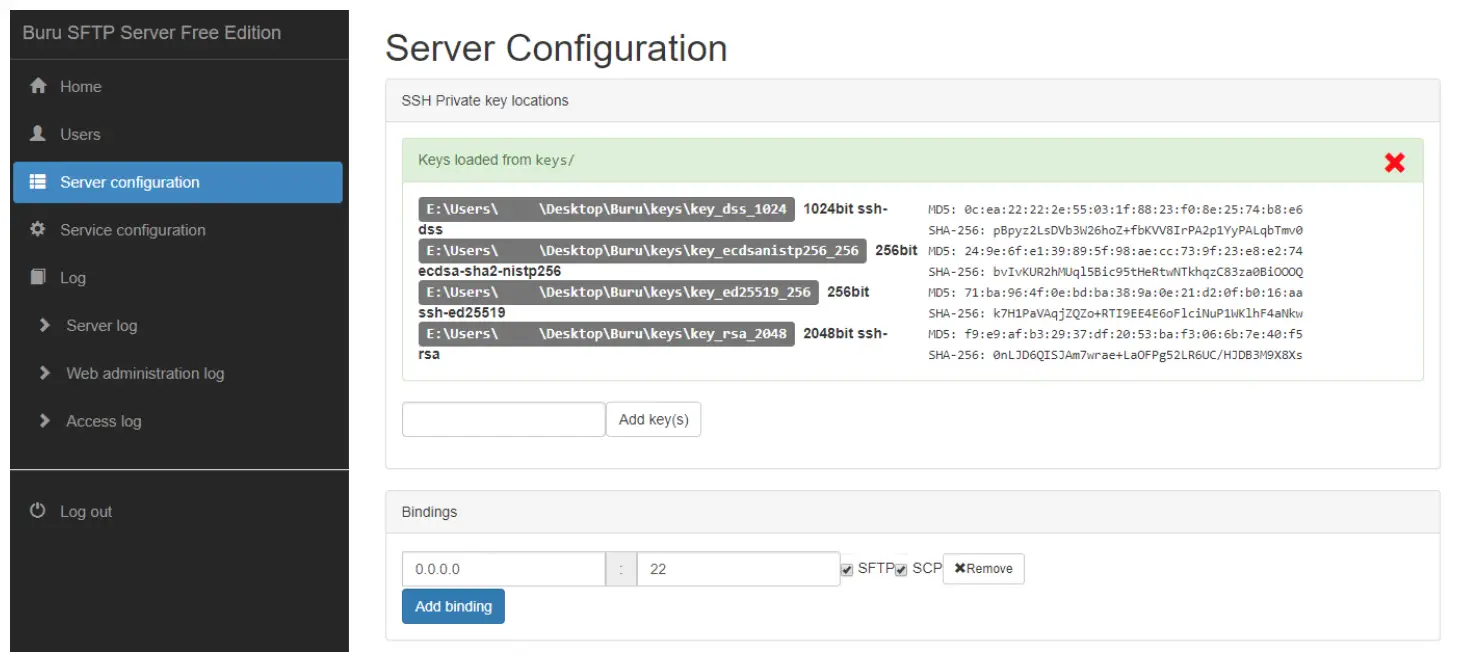Click the Log out power icon
This screenshot has height=668, width=1460.
38,511
